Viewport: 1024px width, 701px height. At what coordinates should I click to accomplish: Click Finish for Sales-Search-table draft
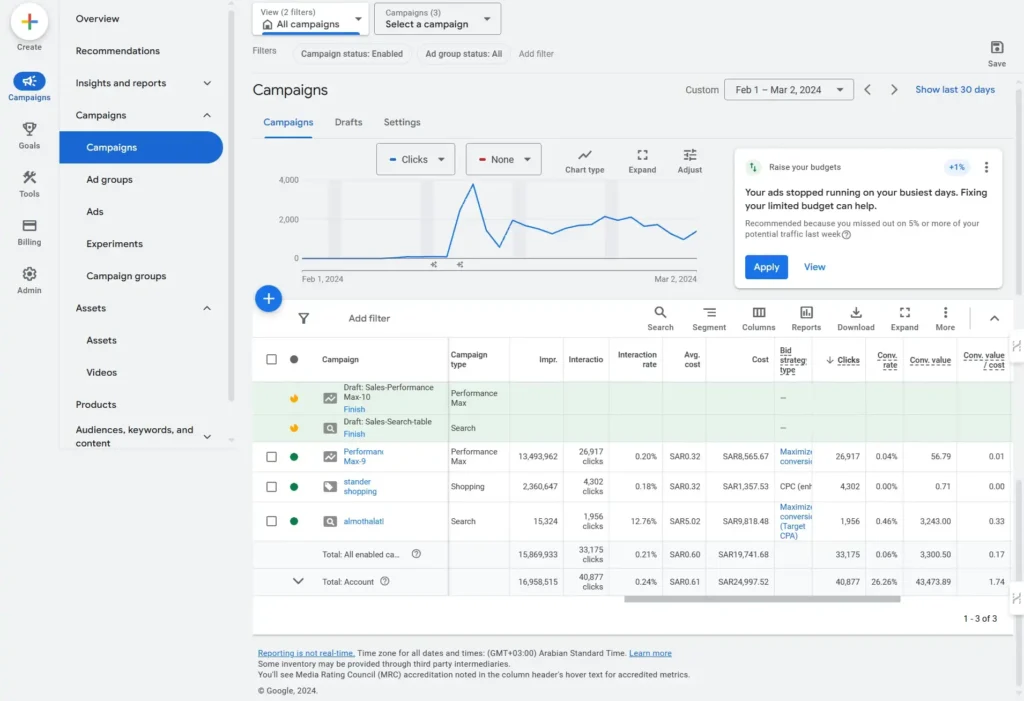coord(354,434)
